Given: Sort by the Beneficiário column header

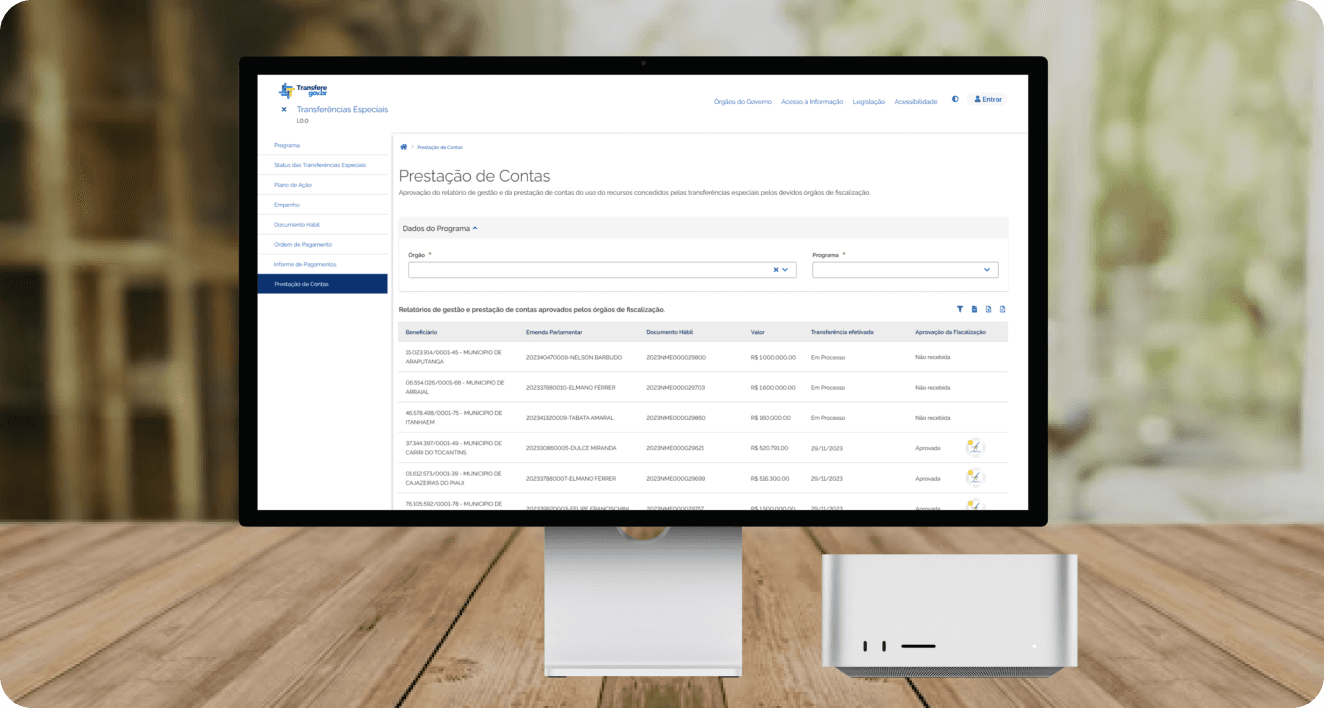Looking at the screenshot, I should pyautogui.click(x=421, y=332).
